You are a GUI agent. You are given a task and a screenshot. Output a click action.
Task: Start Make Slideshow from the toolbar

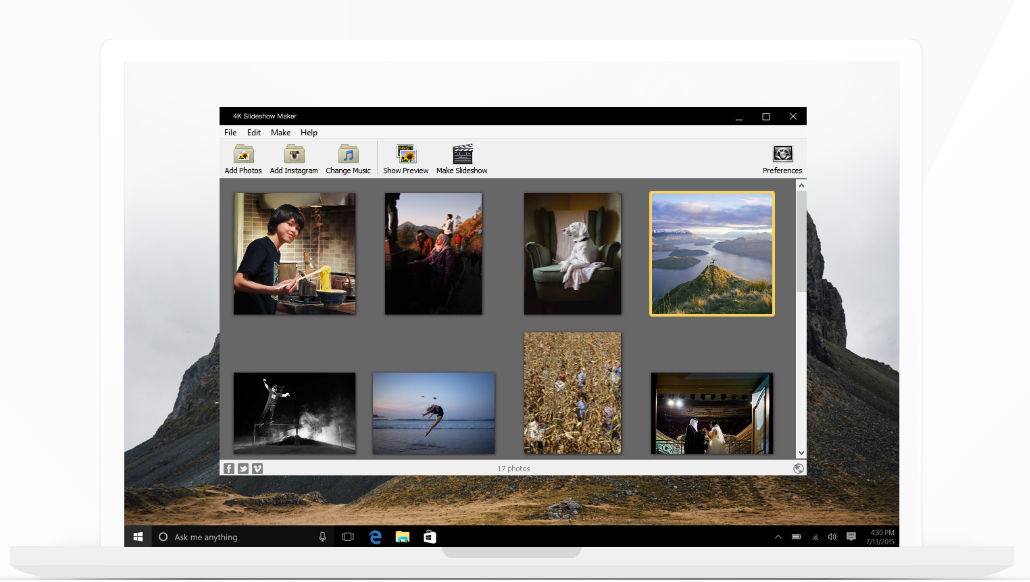pos(462,155)
